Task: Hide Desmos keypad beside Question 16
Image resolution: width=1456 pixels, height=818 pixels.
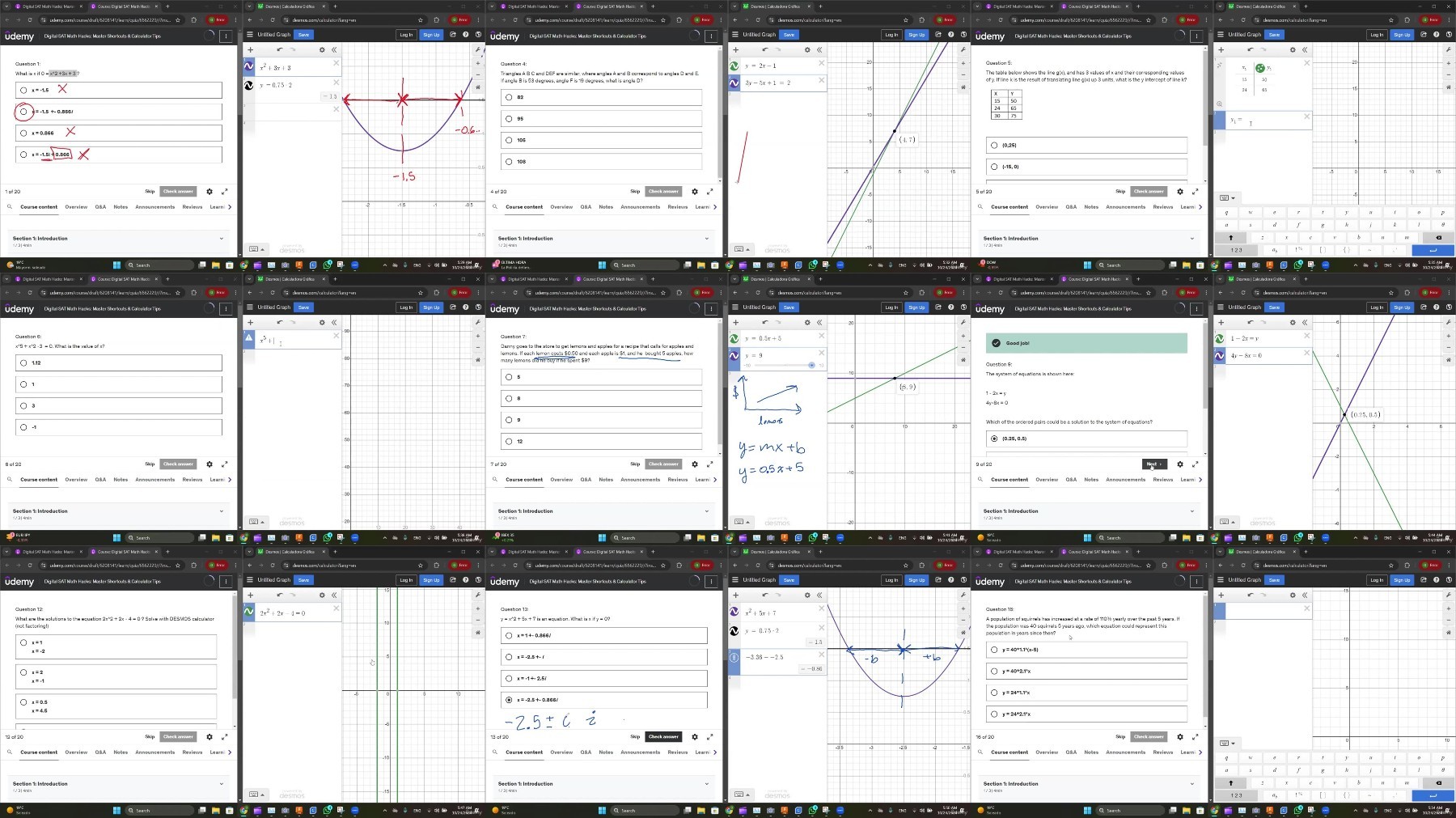Action: [x=1227, y=743]
